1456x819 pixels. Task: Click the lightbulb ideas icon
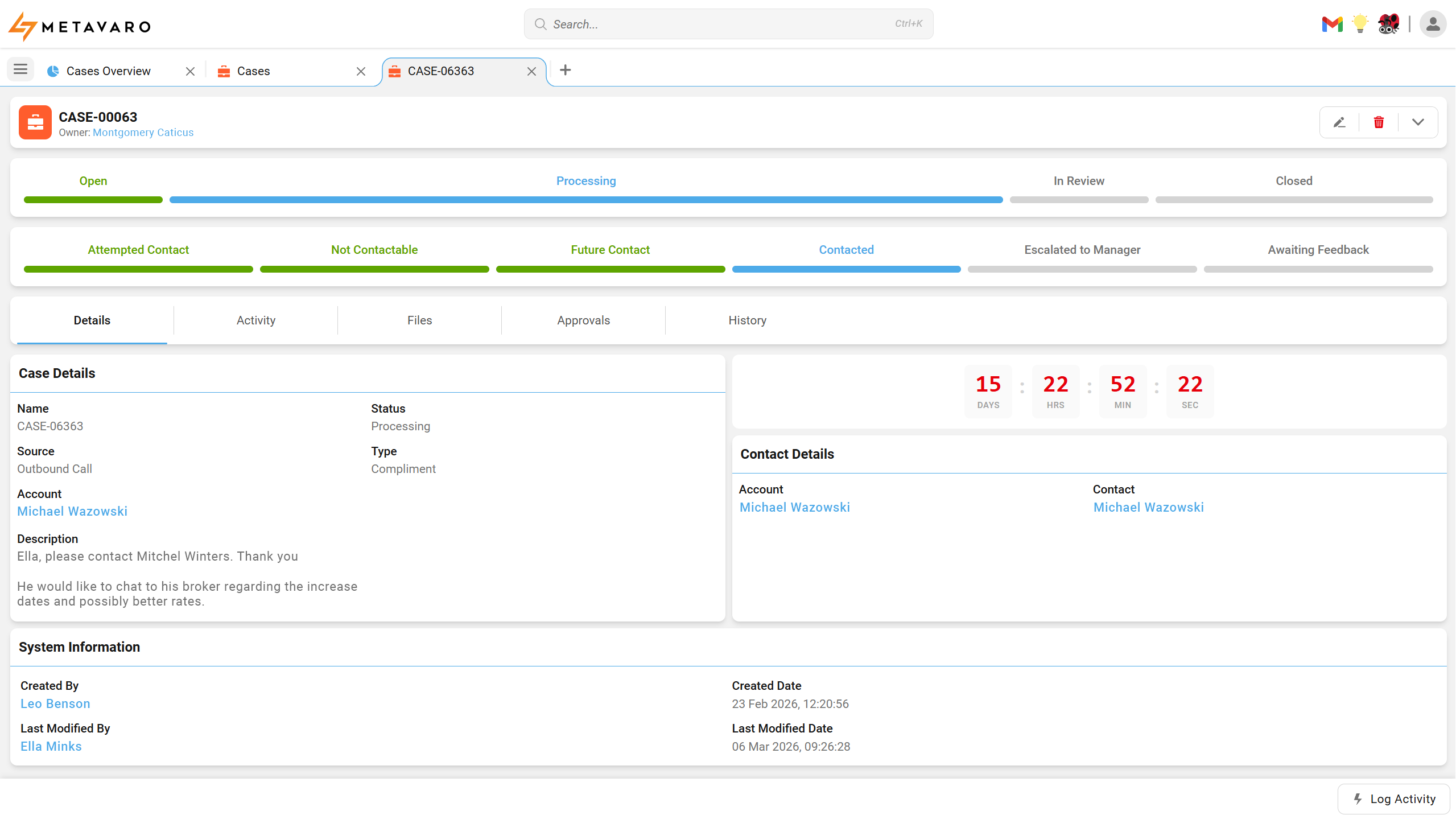point(1360,24)
